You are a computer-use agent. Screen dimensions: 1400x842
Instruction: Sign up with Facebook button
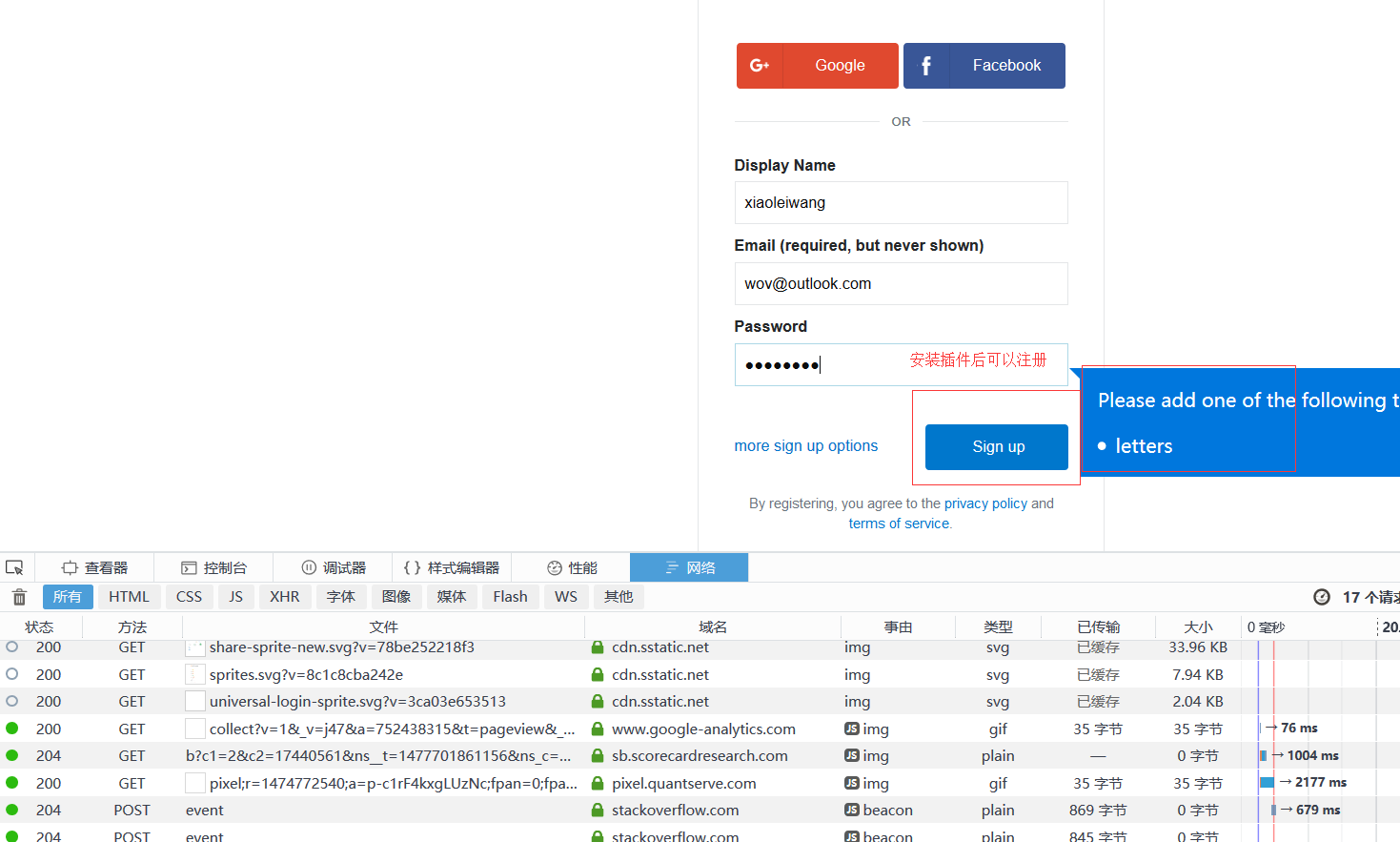984,66
